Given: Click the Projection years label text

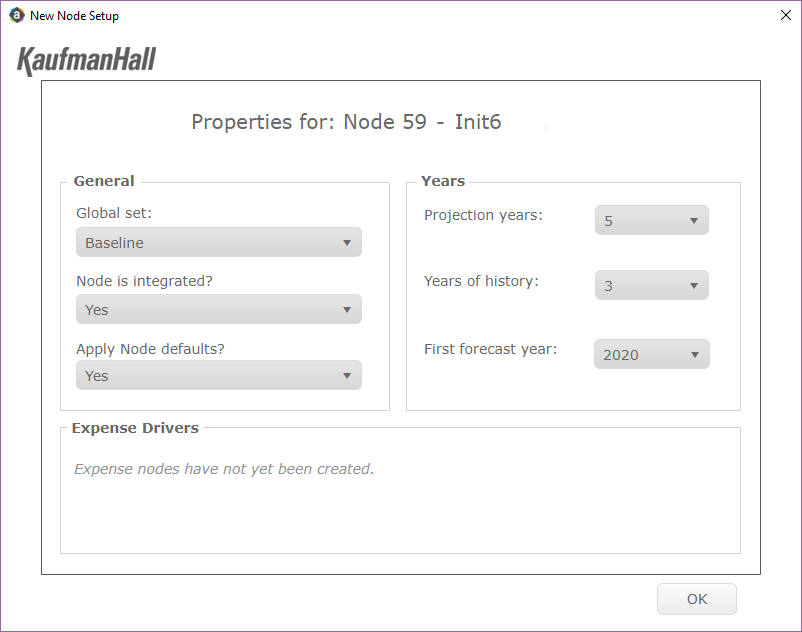Looking at the screenshot, I should click(483, 215).
